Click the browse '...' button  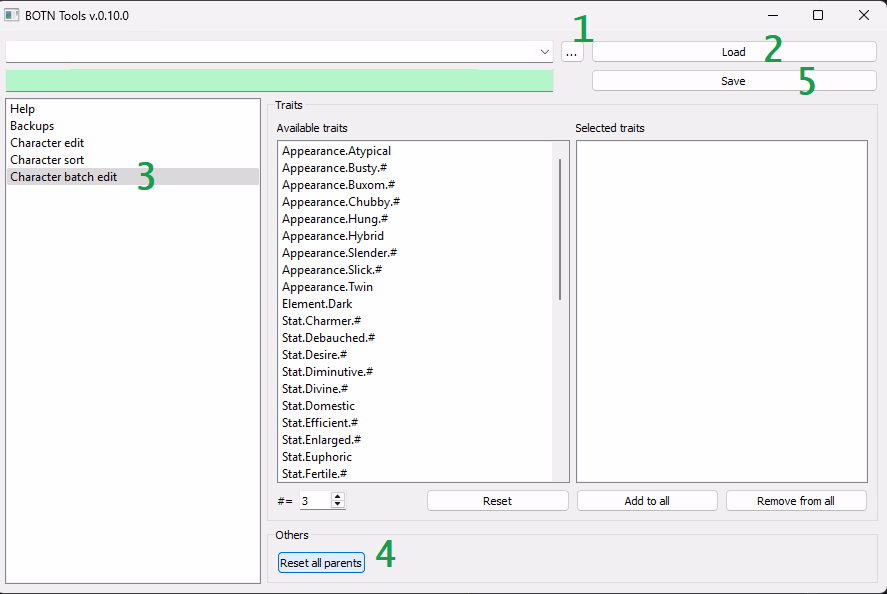click(571, 52)
